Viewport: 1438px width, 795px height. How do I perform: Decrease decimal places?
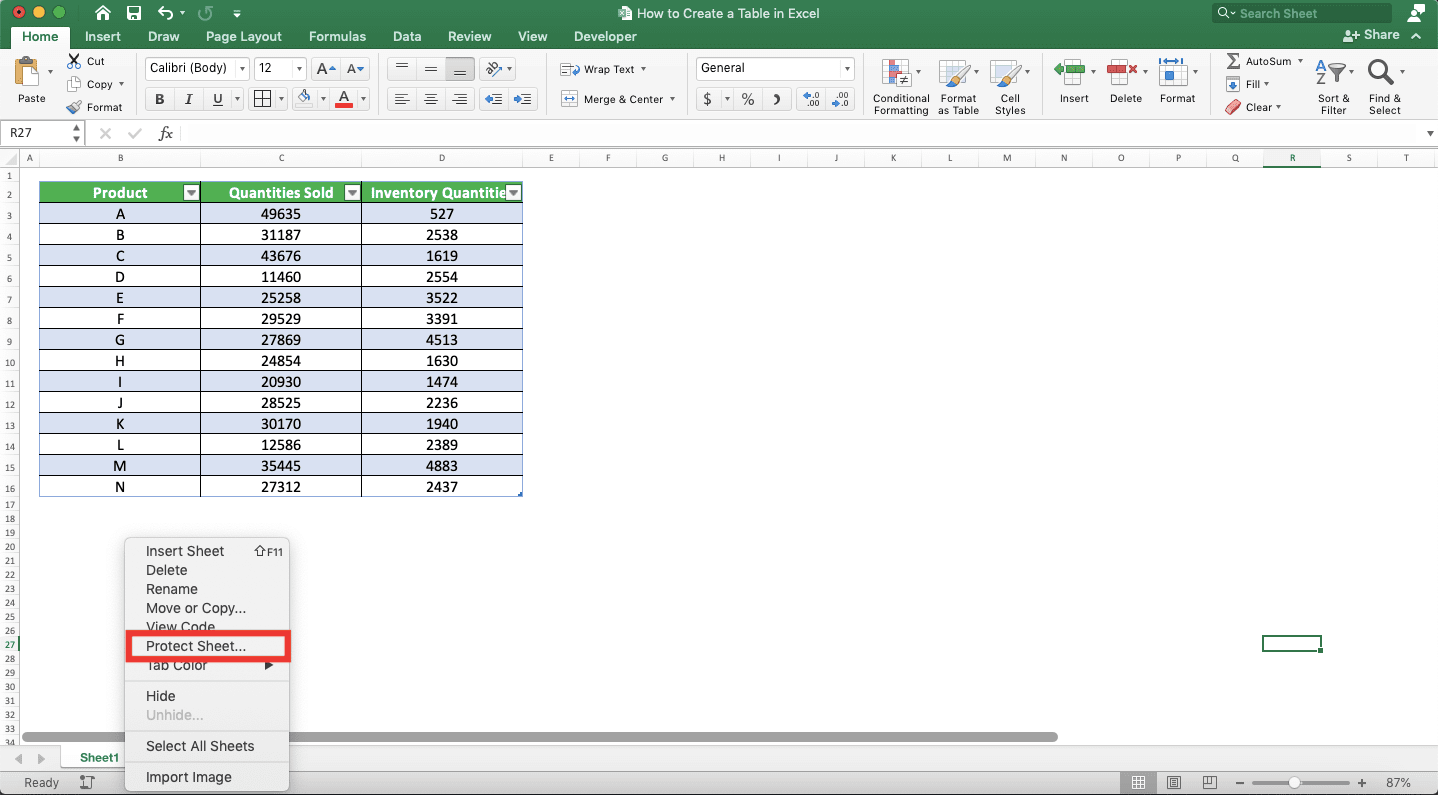[x=841, y=99]
